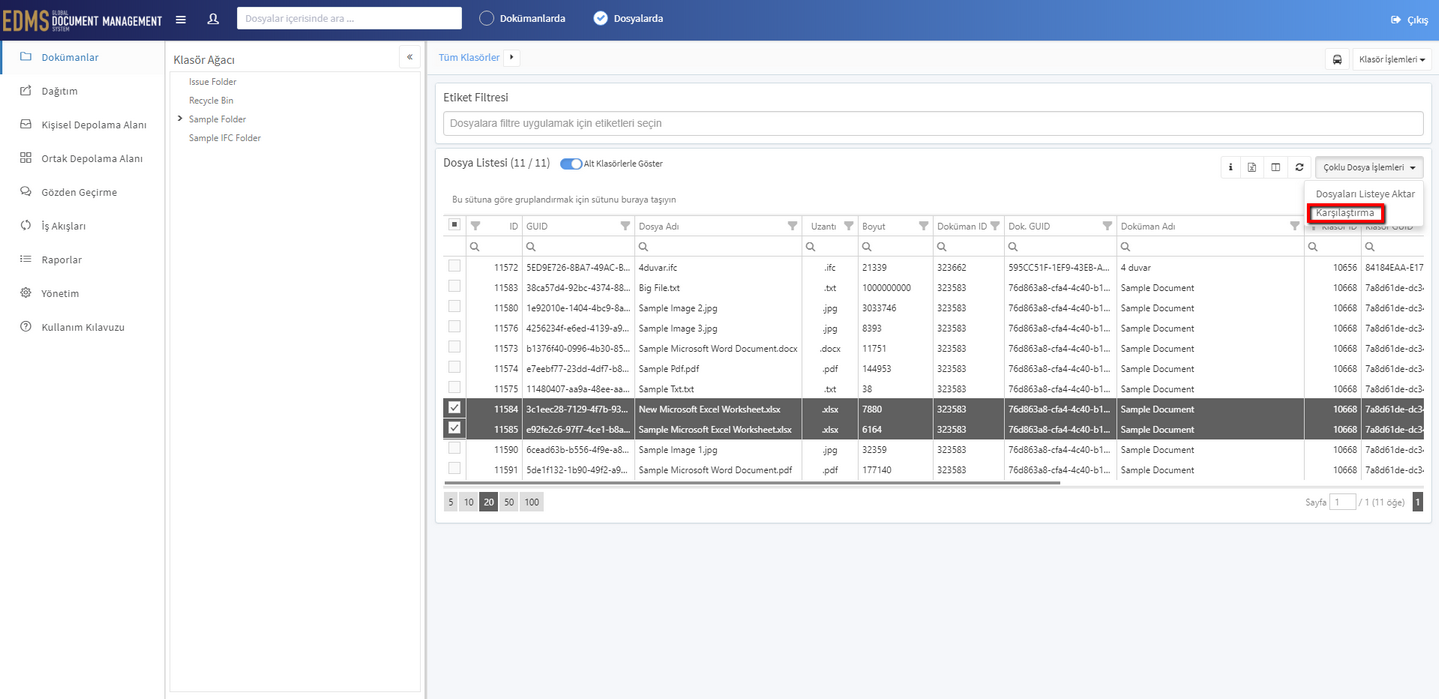Open filter icon for Doküman Adı column
This screenshot has width=1439, height=699.
1294,226
